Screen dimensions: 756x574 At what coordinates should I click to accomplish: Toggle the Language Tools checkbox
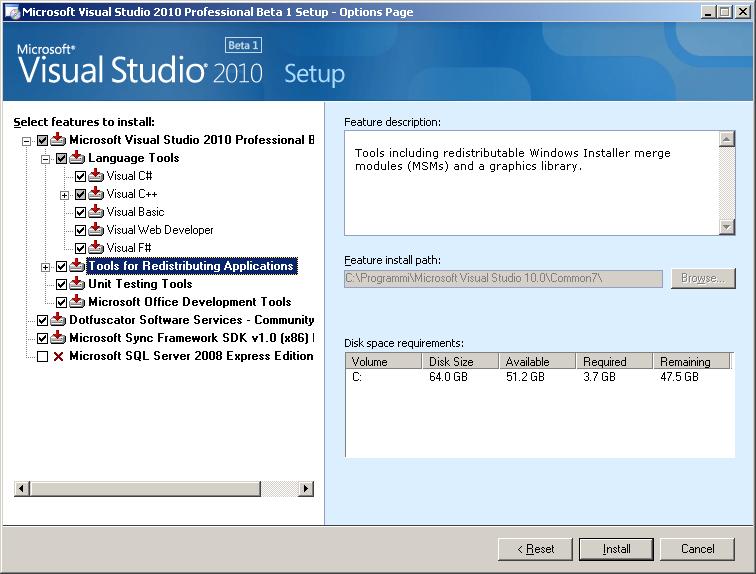point(61,159)
